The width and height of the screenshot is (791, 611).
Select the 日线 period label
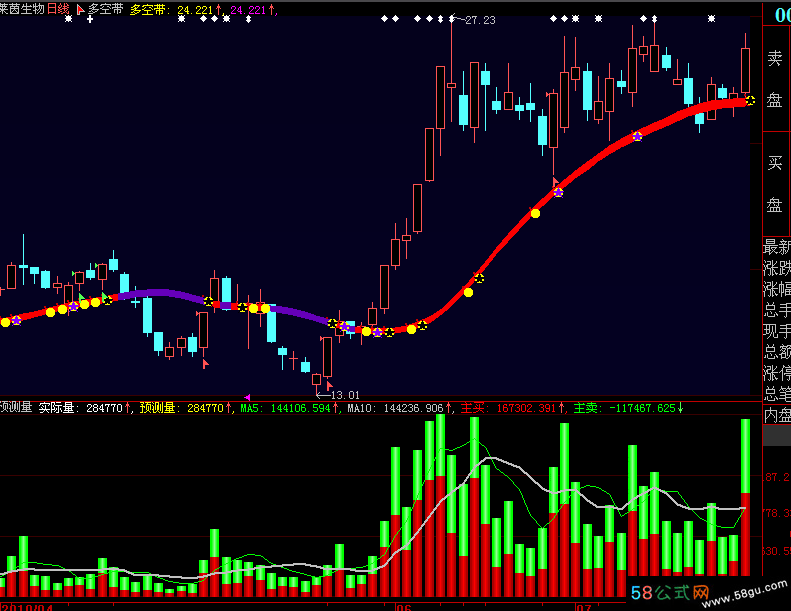(58, 9)
